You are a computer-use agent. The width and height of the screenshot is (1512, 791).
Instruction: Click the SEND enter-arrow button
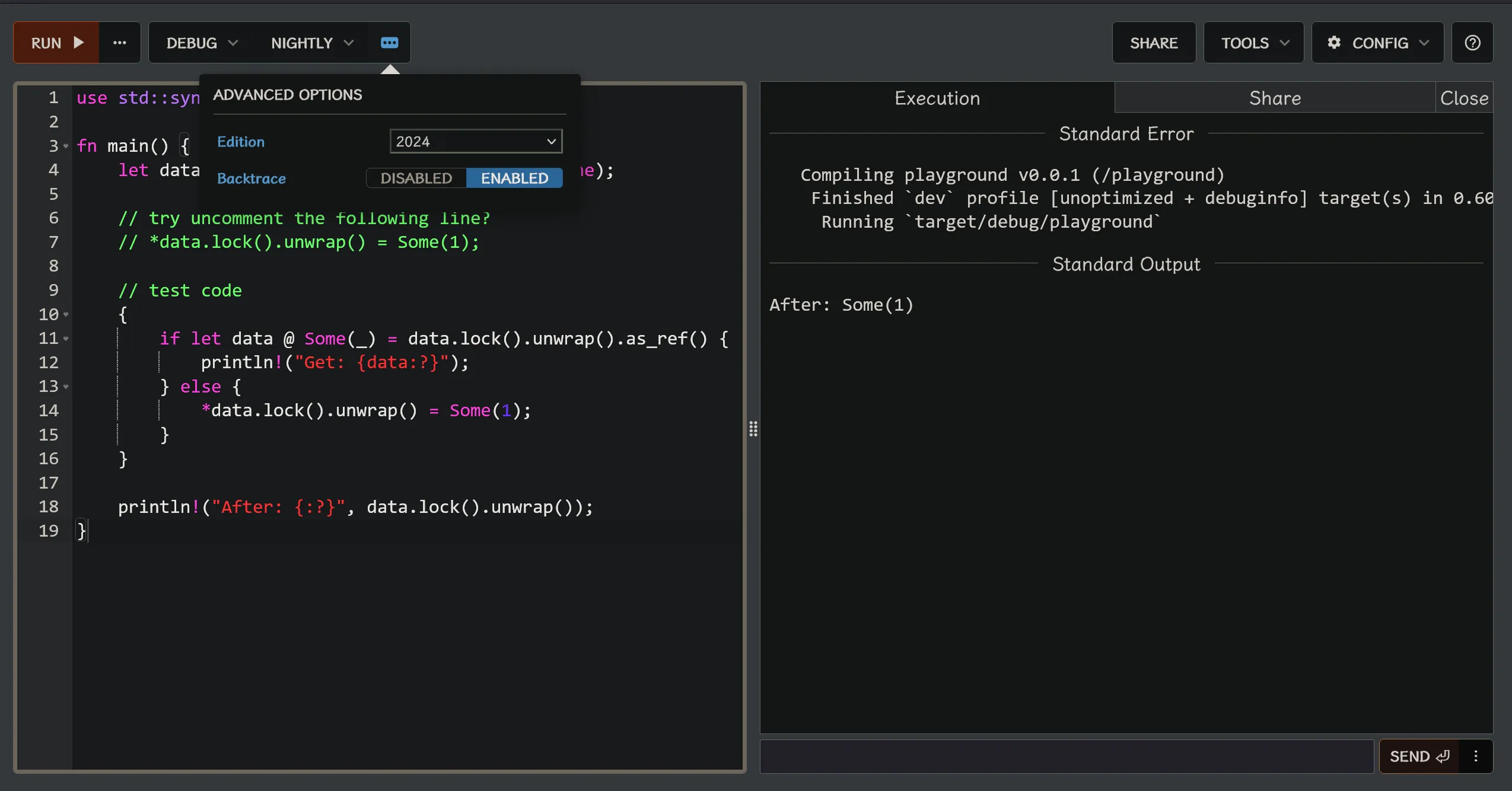[1419, 756]
